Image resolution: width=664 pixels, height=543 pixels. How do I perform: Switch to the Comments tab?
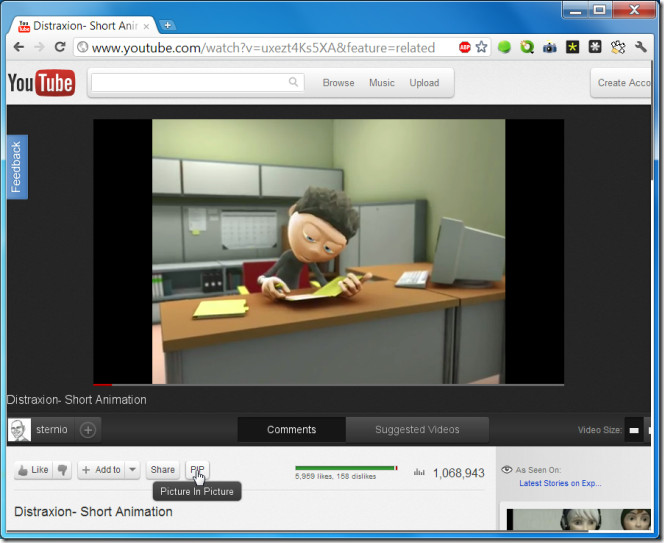291,429
